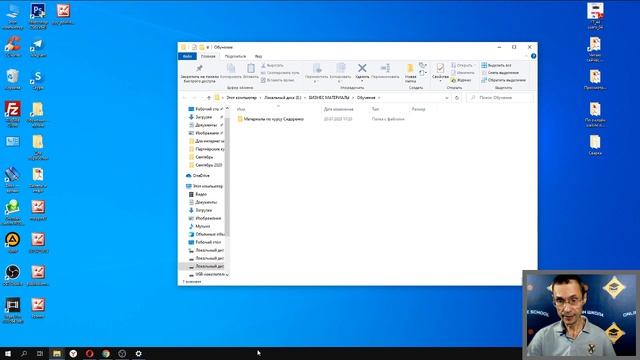Viewport: 640px width, 360px height.
Task: Select USB накопитель in navigation pane
Action: (x=206, y=275)
